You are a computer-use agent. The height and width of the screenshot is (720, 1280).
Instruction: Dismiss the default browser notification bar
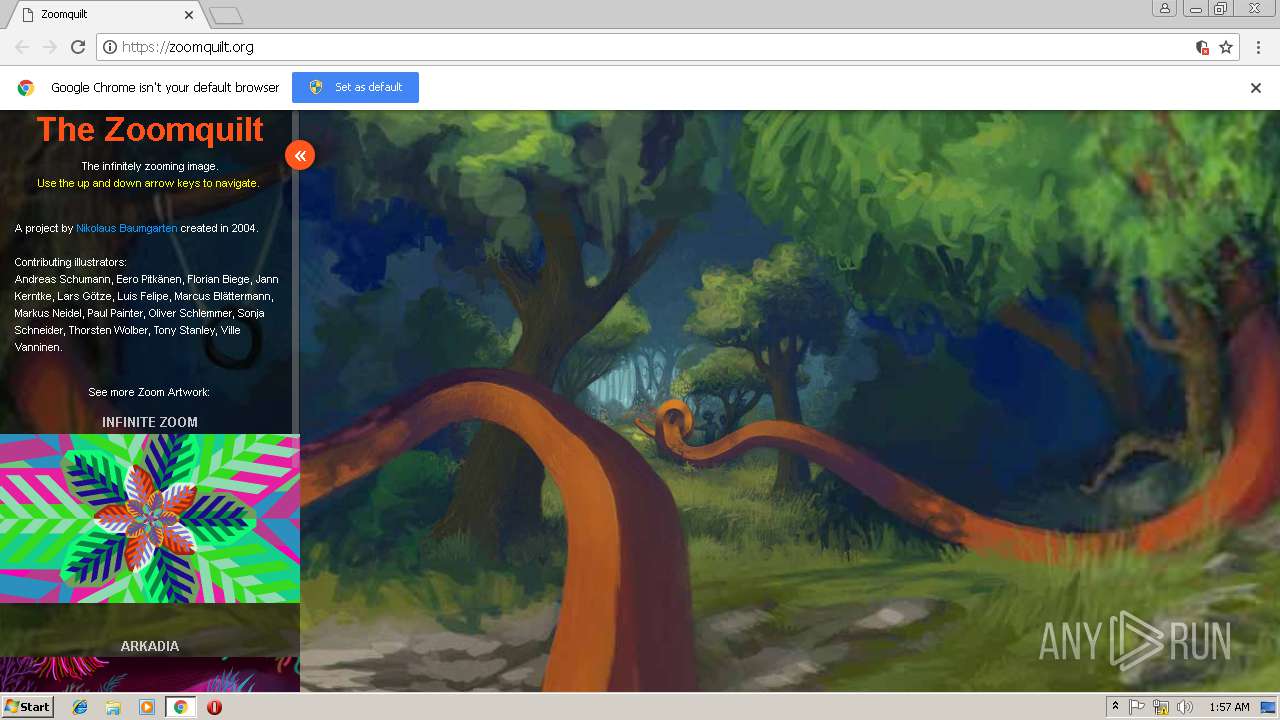click(x=1256, y=88)
